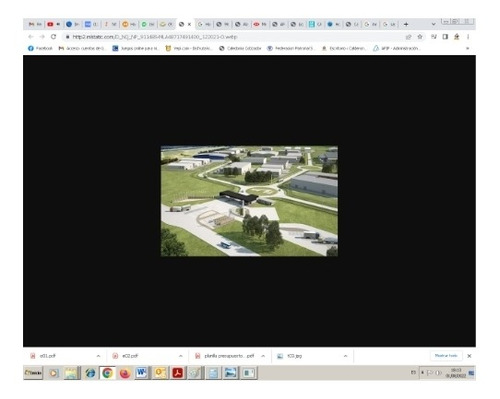Viewport: 500px width, 399px height.
Task: Launch Firefox from the taskbar
Action: coord(125,373)
